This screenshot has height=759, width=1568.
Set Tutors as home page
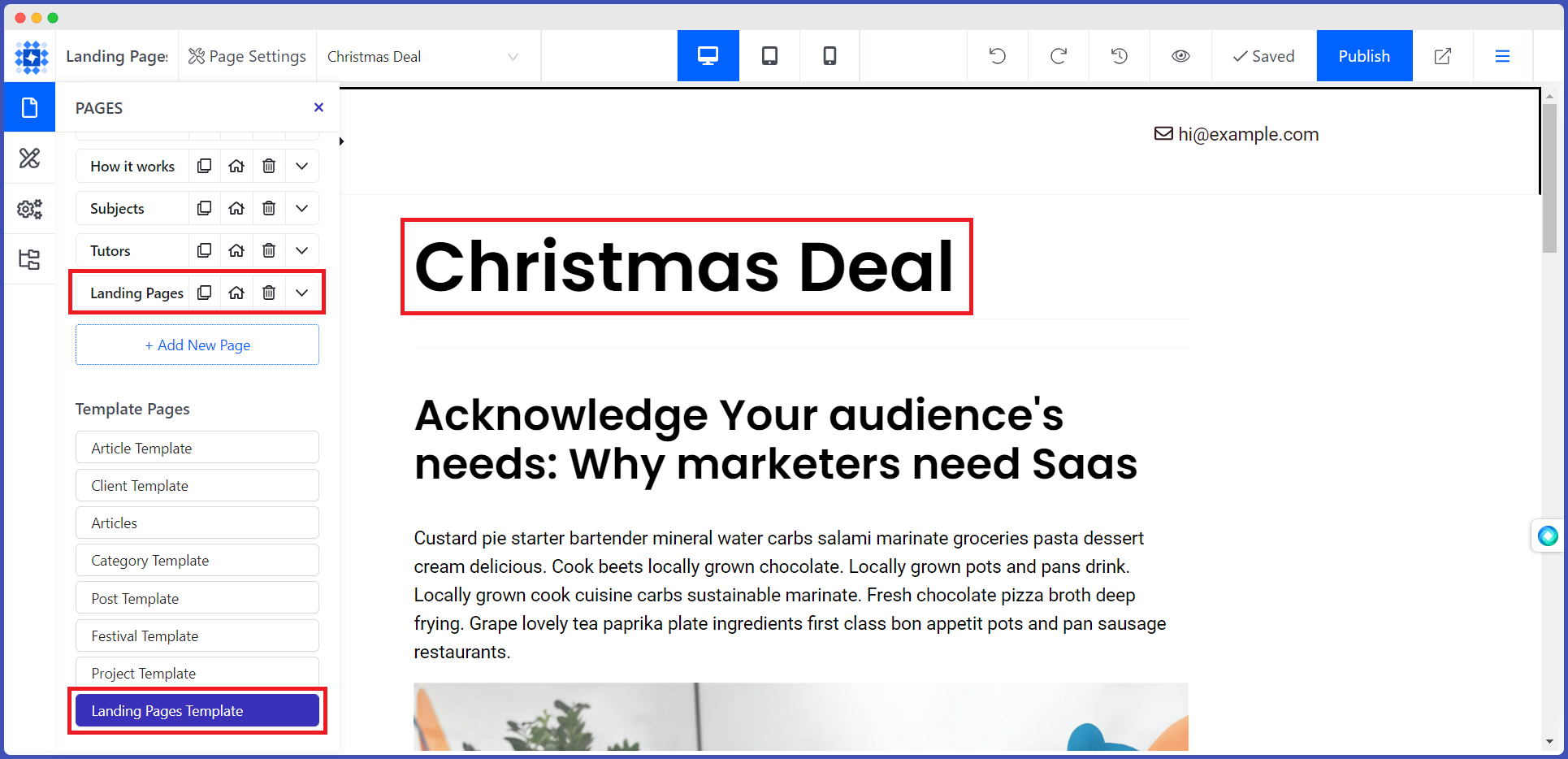click(x=236, y=250)
